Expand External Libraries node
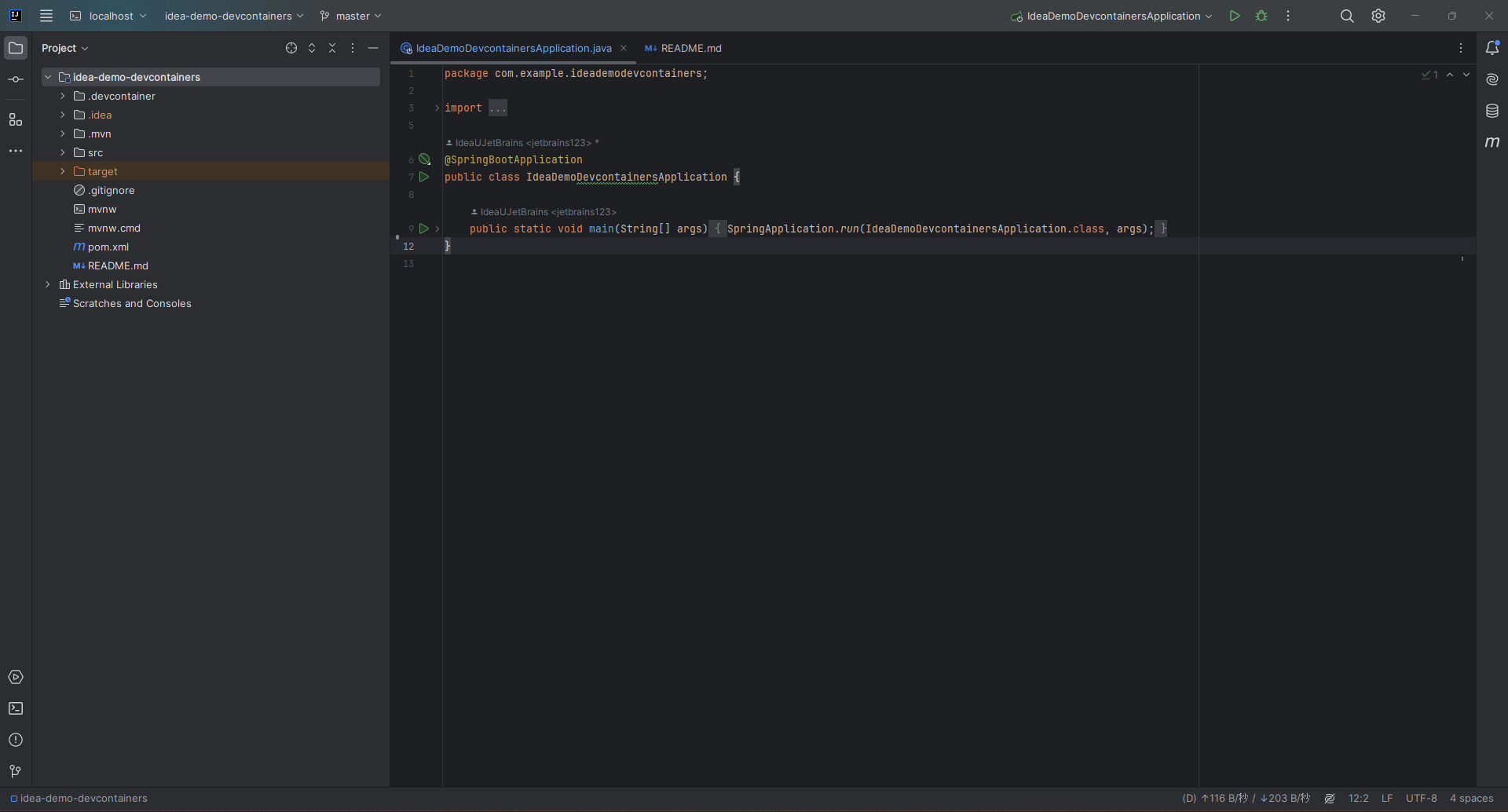1508x812 pixels. (x=48, y=284)
